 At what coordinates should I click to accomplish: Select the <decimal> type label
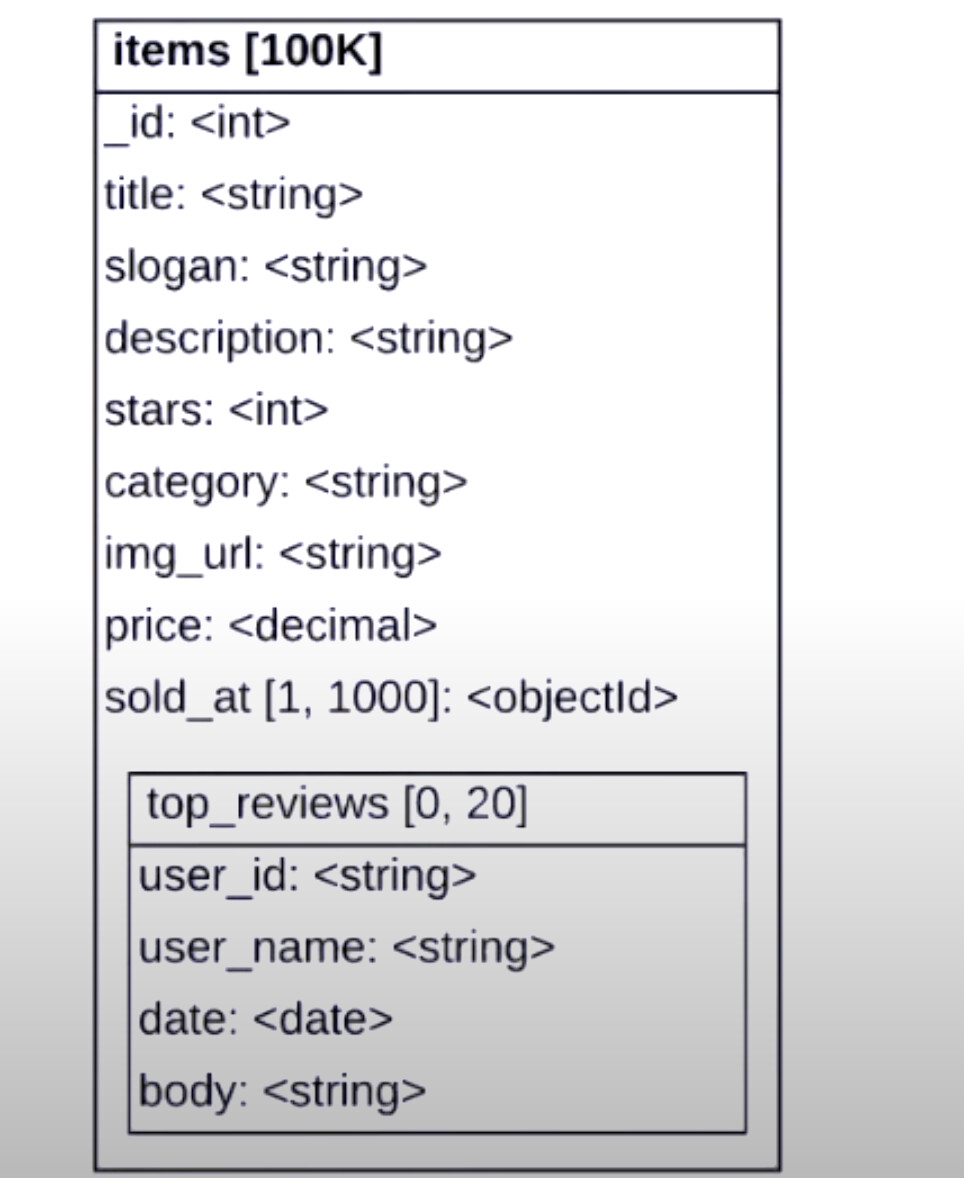click(333, 626)
